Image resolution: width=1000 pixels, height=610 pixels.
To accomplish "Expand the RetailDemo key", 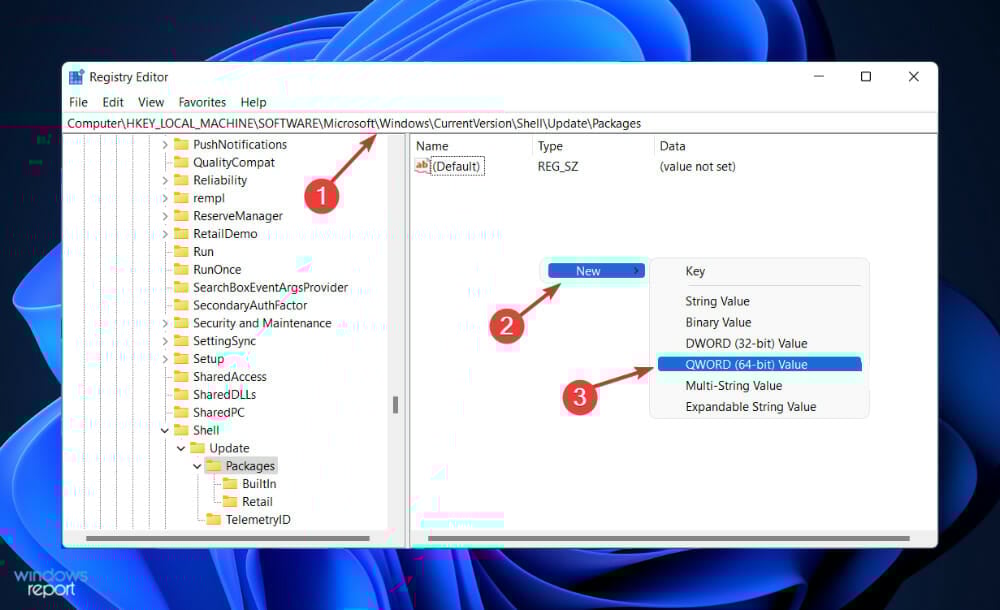I will tap(165, 234).
